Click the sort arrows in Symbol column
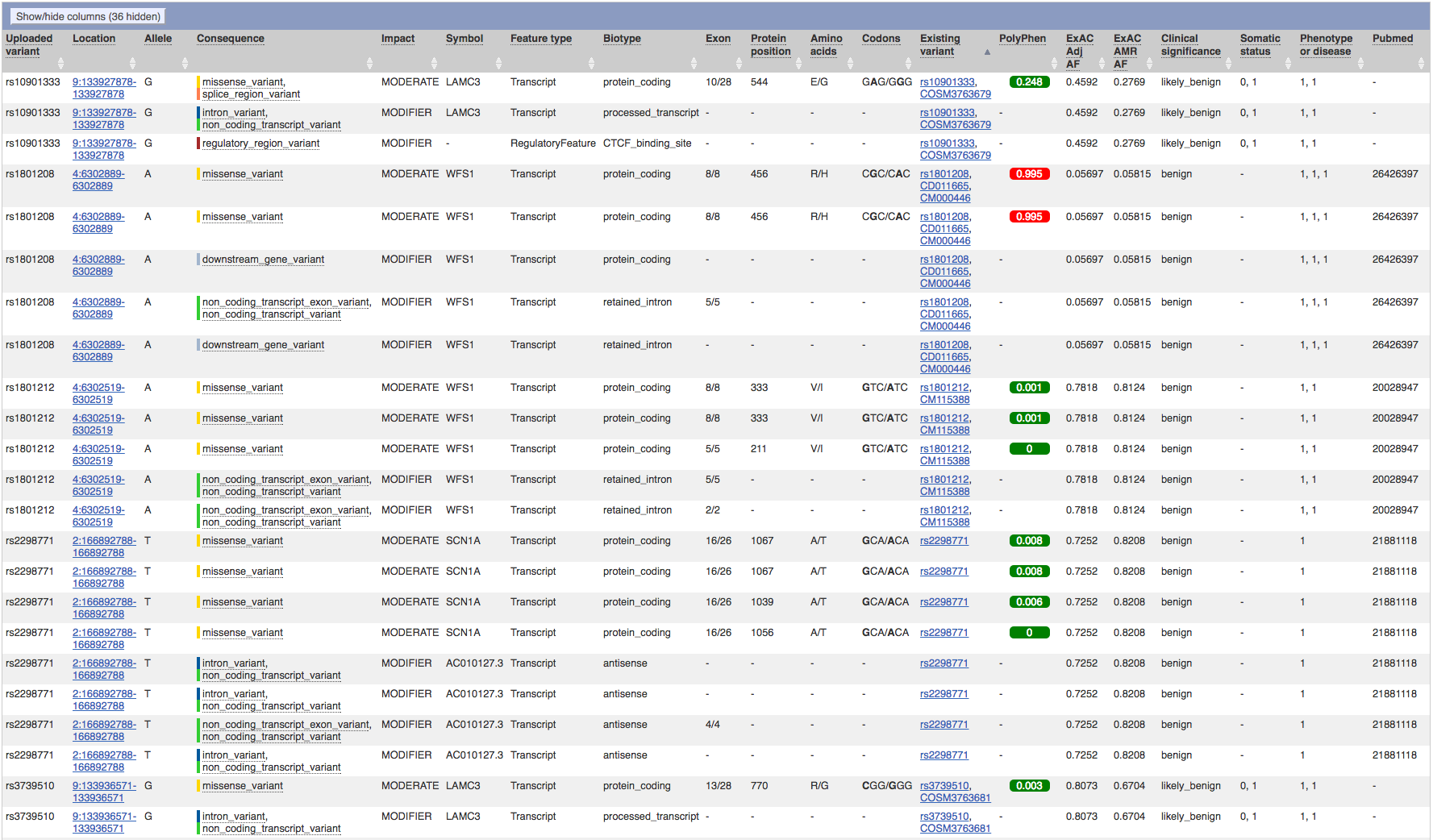The width and height of the screenshot is (1433, 840). tap(499, 63)
